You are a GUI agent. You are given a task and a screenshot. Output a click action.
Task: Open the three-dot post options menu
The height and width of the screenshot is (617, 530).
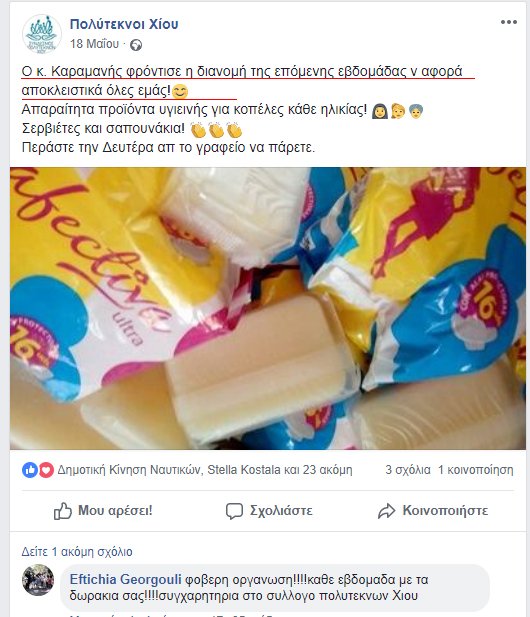[508, 22]
